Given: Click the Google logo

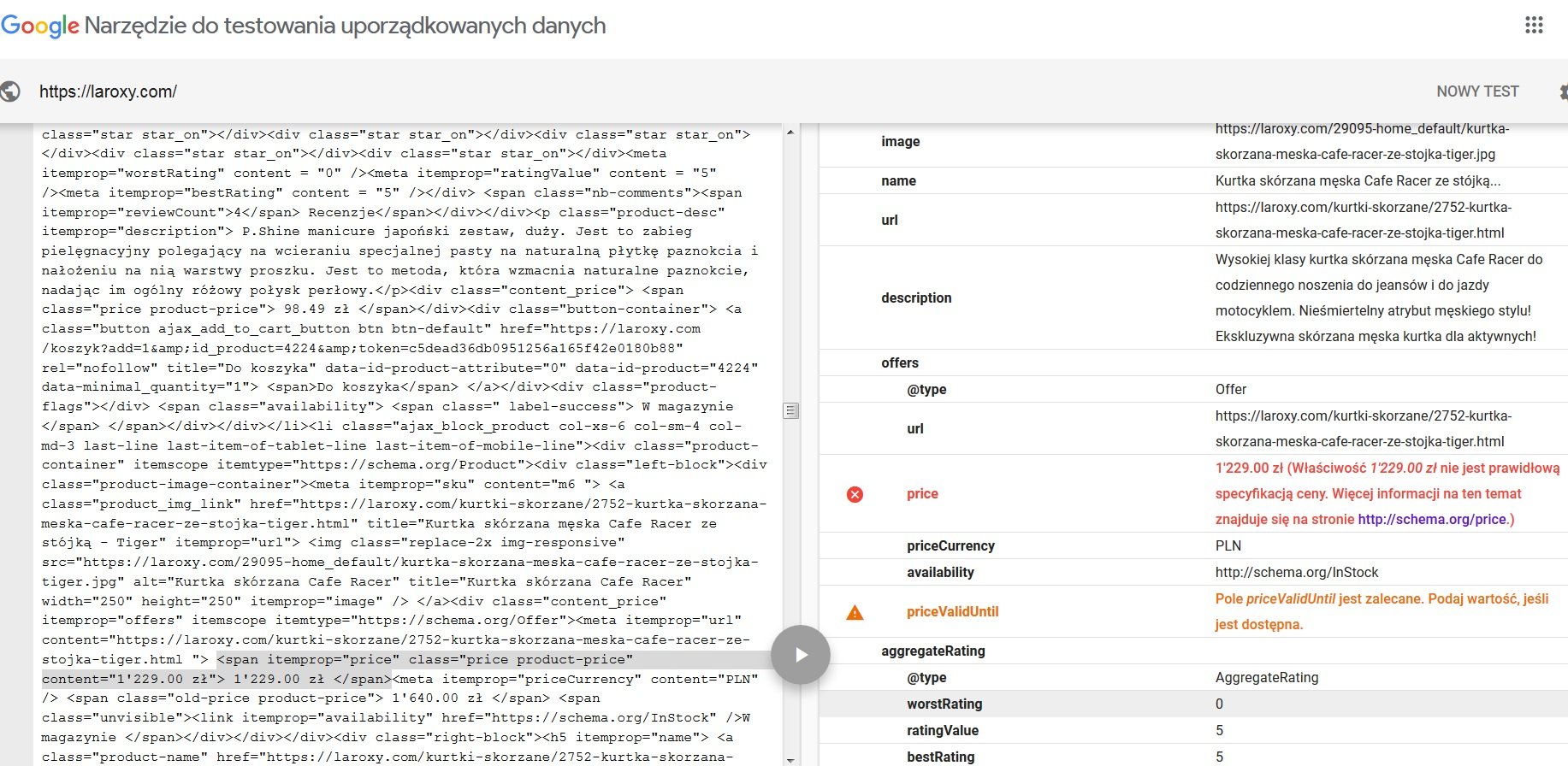Looking at the screenshot, I should [40, 26].
